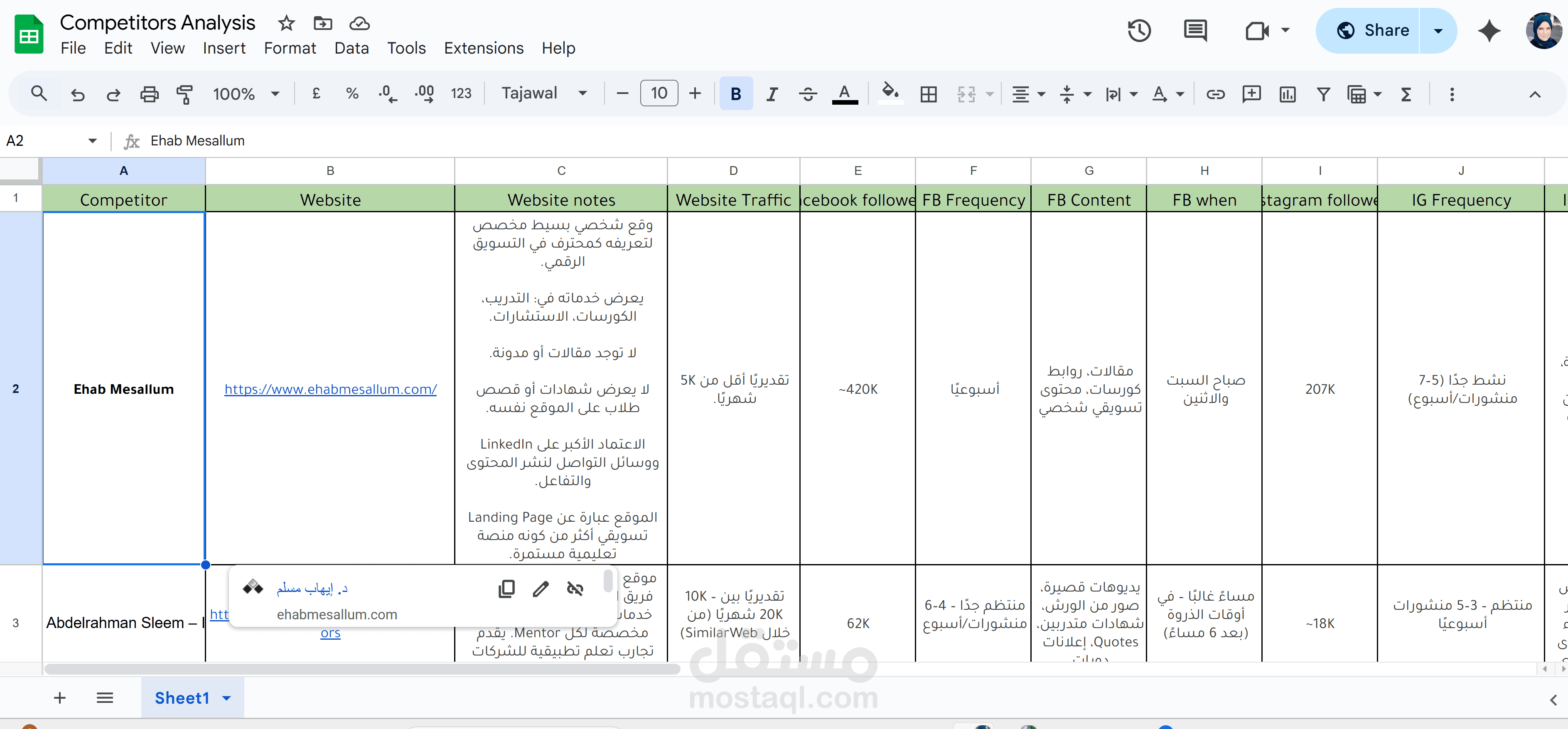Open the account profile avatar
This screenshot has height=729, width=1568.
tap(1543, 30)
